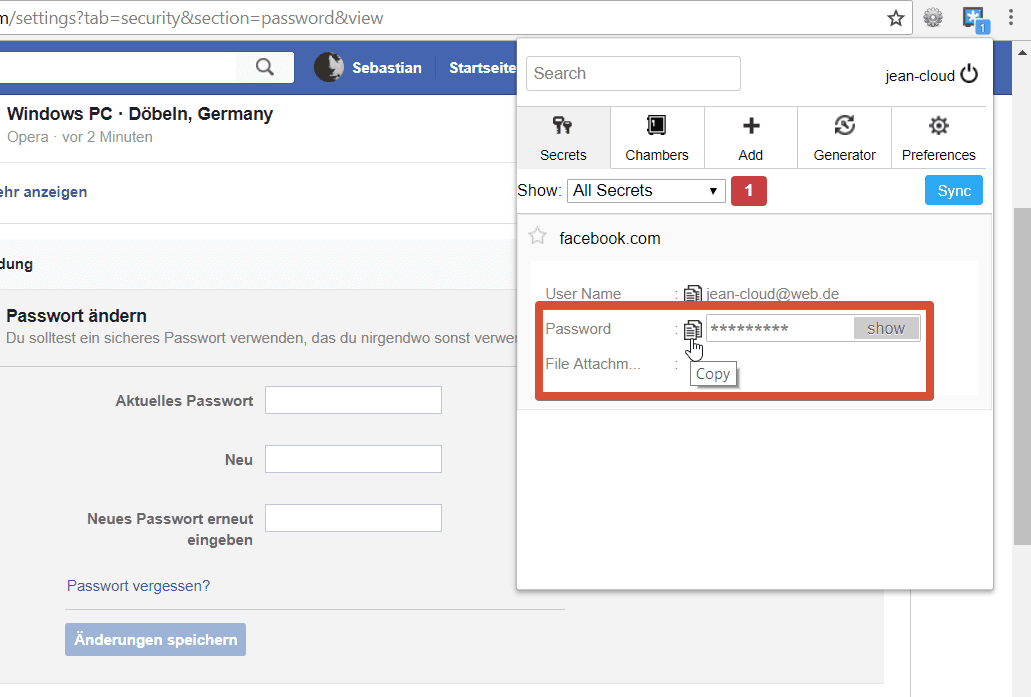Open the Add tab
Screen dimensions: 1031x697
tap(751, 138)
